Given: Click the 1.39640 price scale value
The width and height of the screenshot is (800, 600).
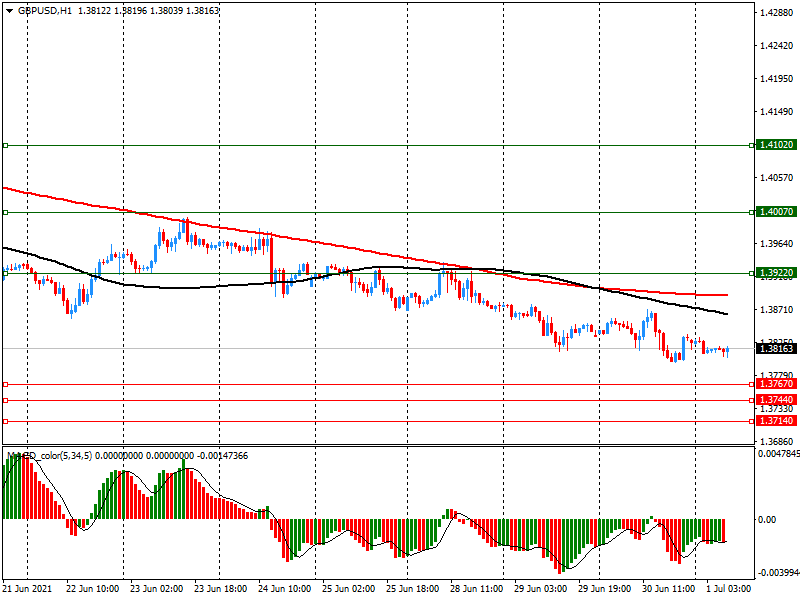Looking at the screenshot, I should tap(777, 244).
